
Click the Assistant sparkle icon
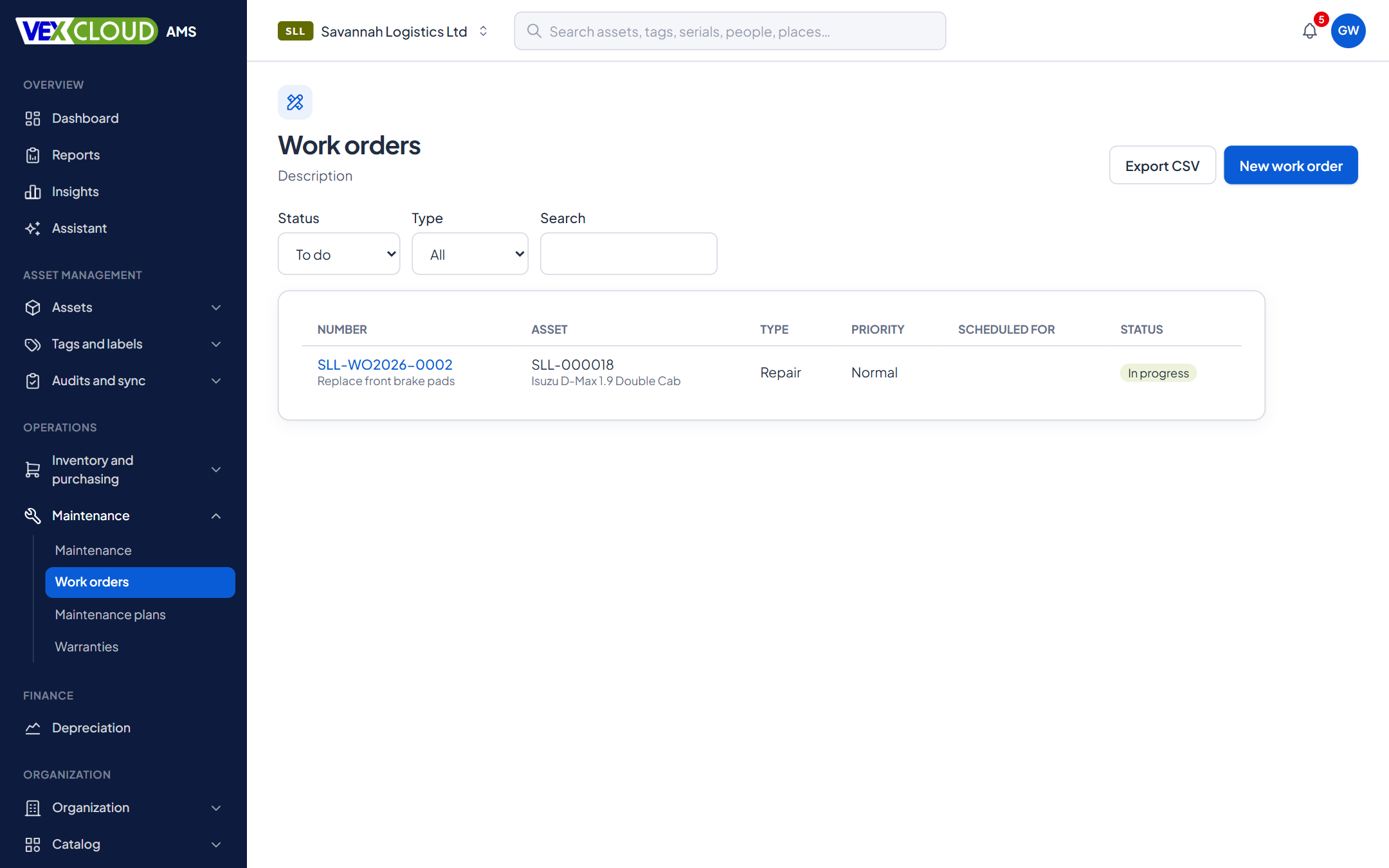coord(33,228)
